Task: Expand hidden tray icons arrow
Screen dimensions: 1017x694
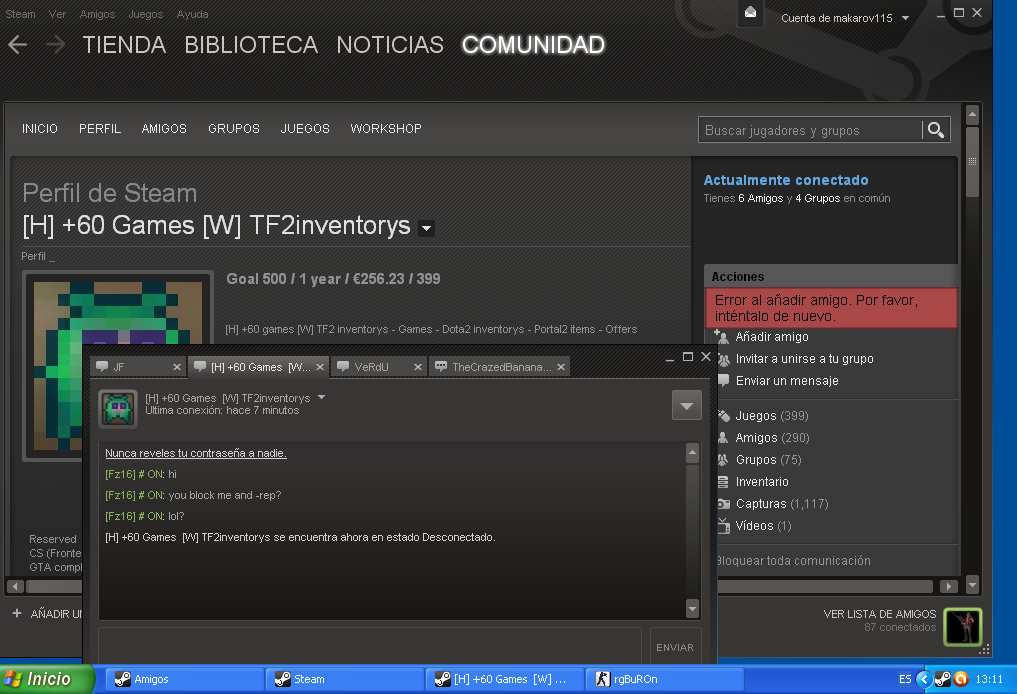Action: (924, 679)
